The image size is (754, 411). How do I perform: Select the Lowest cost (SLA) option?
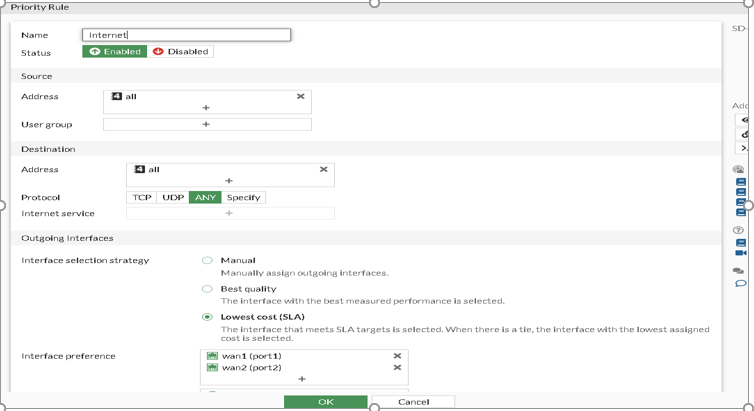pyautogui.click(x=208, y=317)
